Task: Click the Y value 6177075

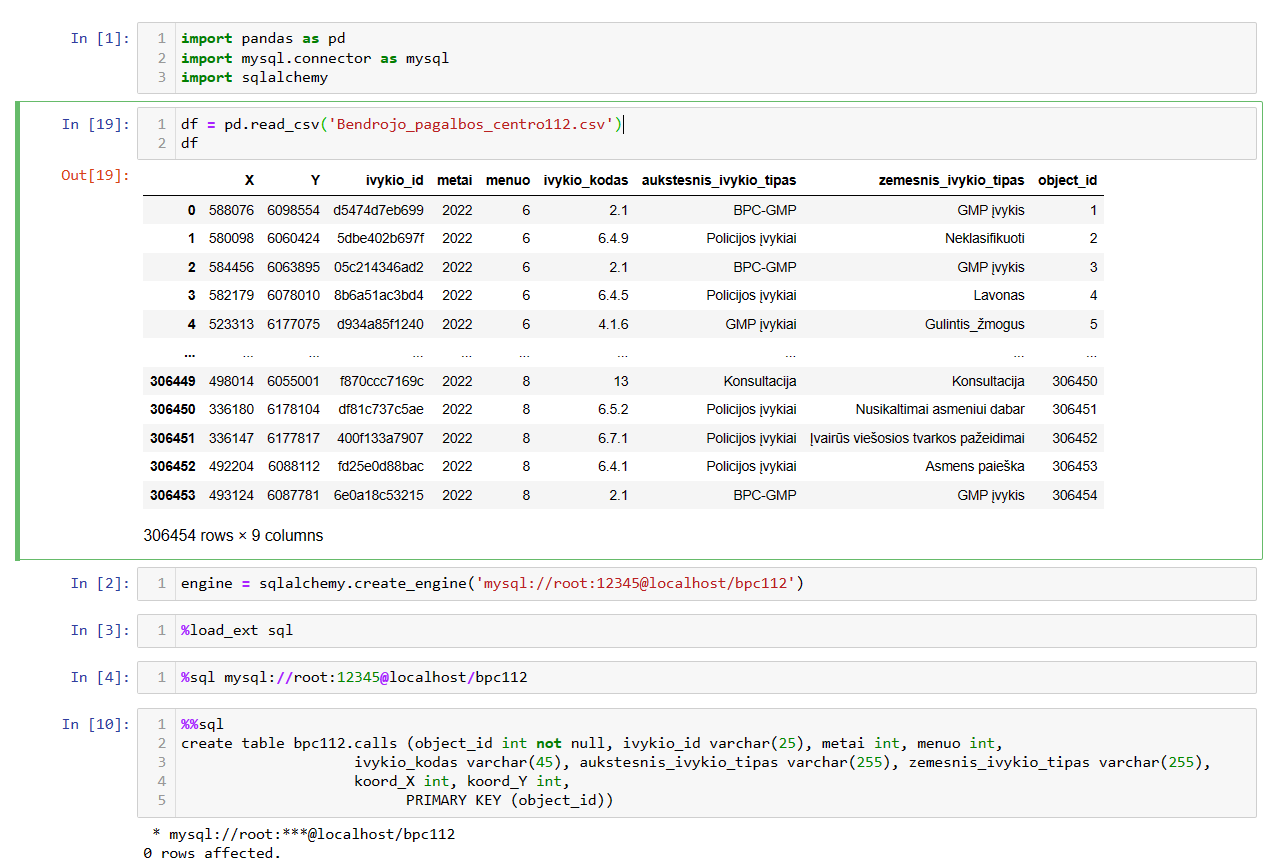Action: coord(294,324)
